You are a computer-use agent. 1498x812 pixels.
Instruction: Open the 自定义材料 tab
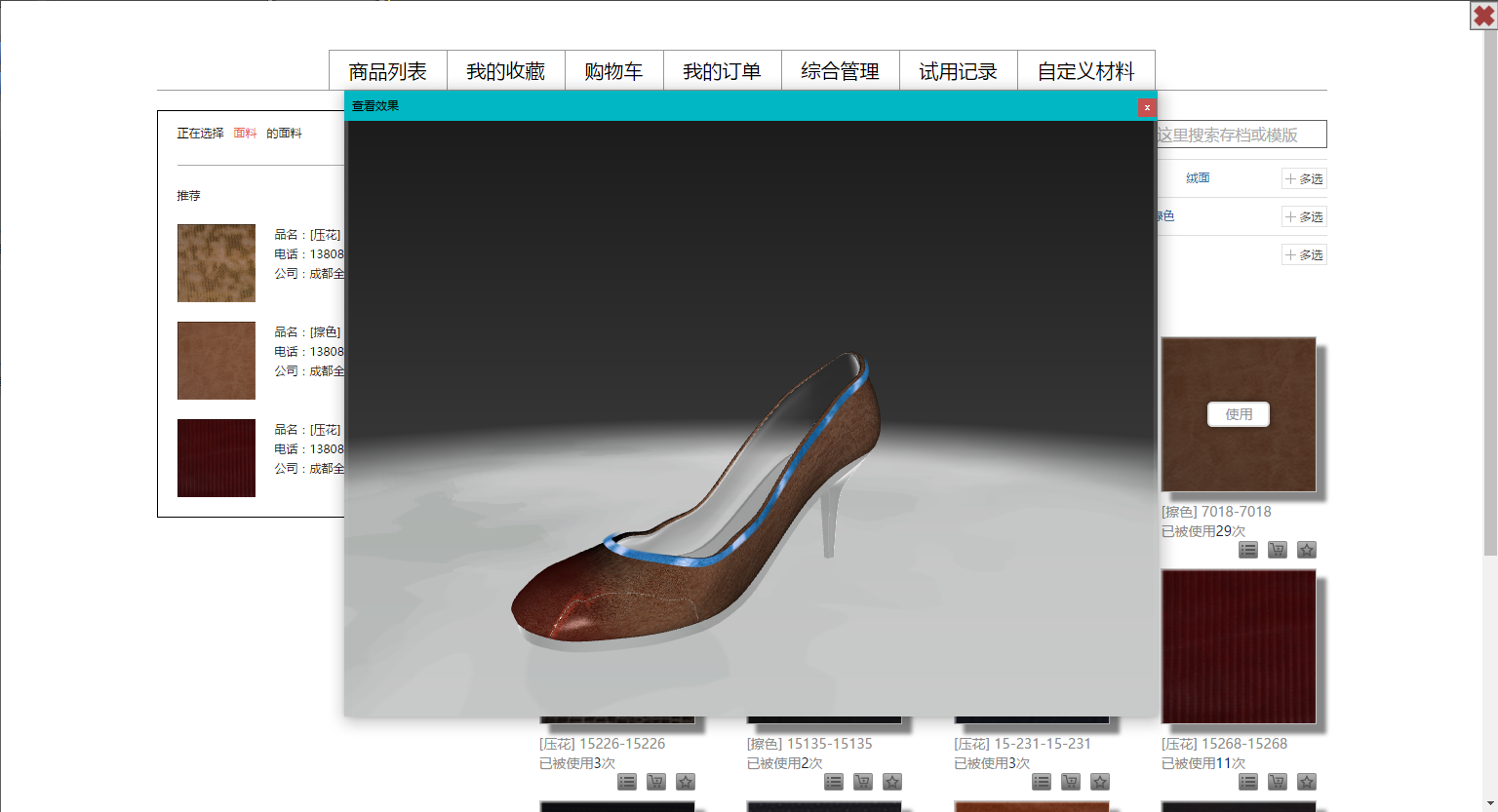pyautogui.click(x=1085, y=71)
